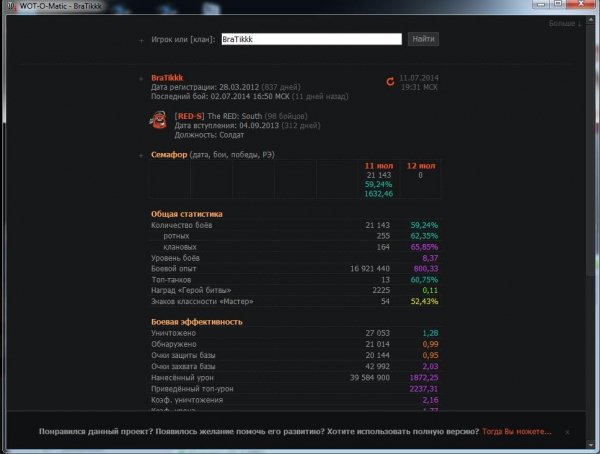The image size is (600, 454).
Task: Click the Боевой опыт value 16 921 440
Action: pyautogui.click(x=370, y=269)
